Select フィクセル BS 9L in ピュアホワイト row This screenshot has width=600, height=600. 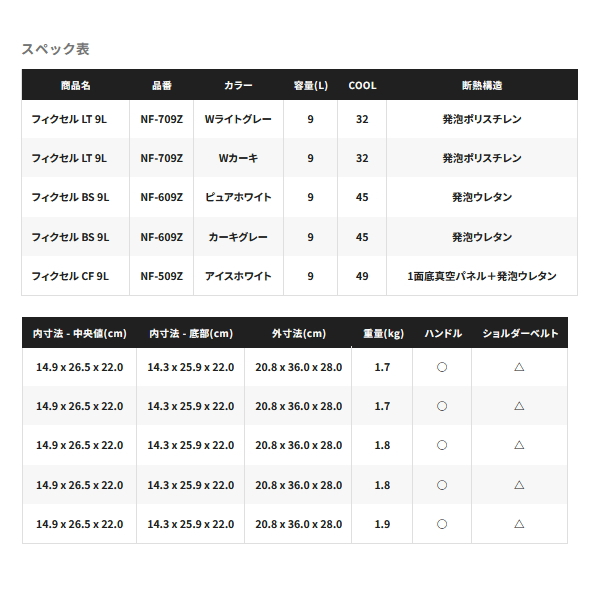[x=70, y=197]
